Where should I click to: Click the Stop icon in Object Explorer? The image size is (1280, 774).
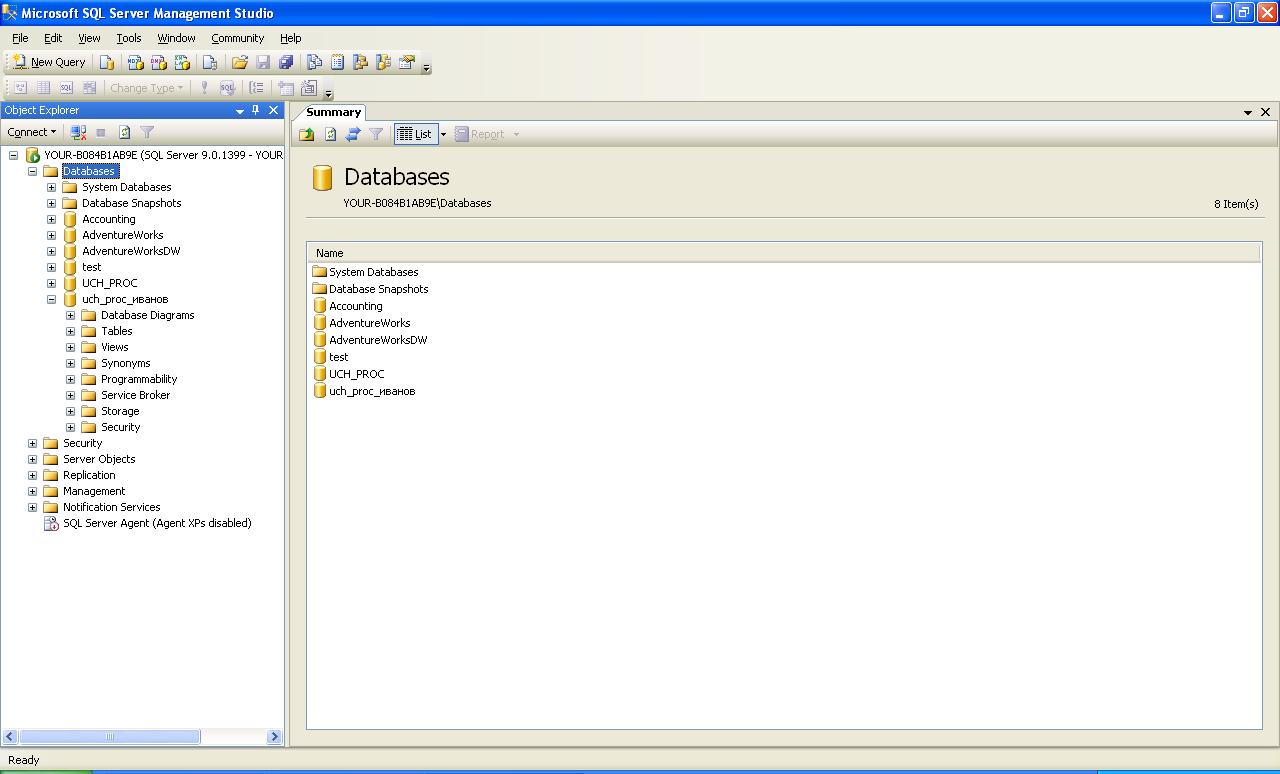(x=100, y=132)
